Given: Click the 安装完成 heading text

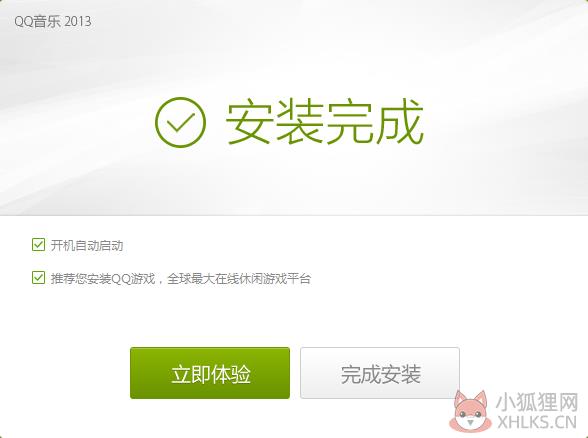Looking at the screenshot, I should pos(325,122).
